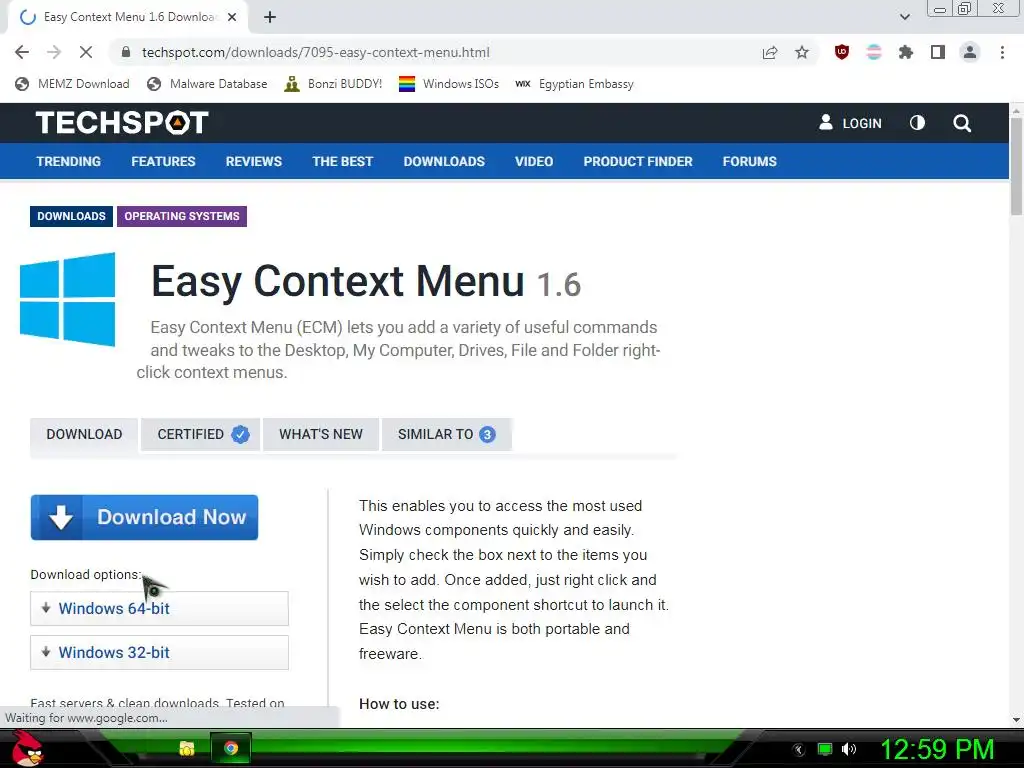Open Malware Database bookmark
The image size is (1024, 768).
pyautogui.click(x=208, y=84)
